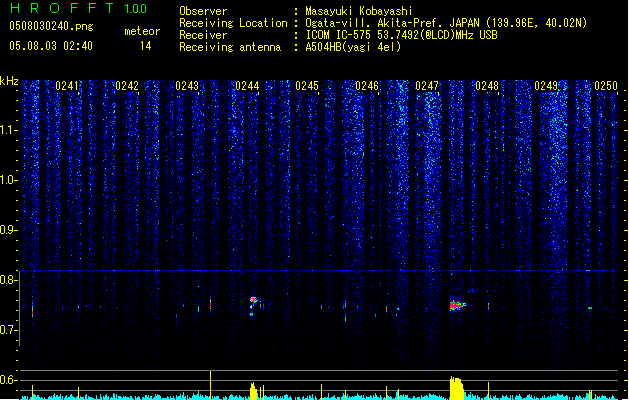This screenshot has height=400, width=629.
Task: Click the tall yellow power spike near 0243
Action: (210, 385)
